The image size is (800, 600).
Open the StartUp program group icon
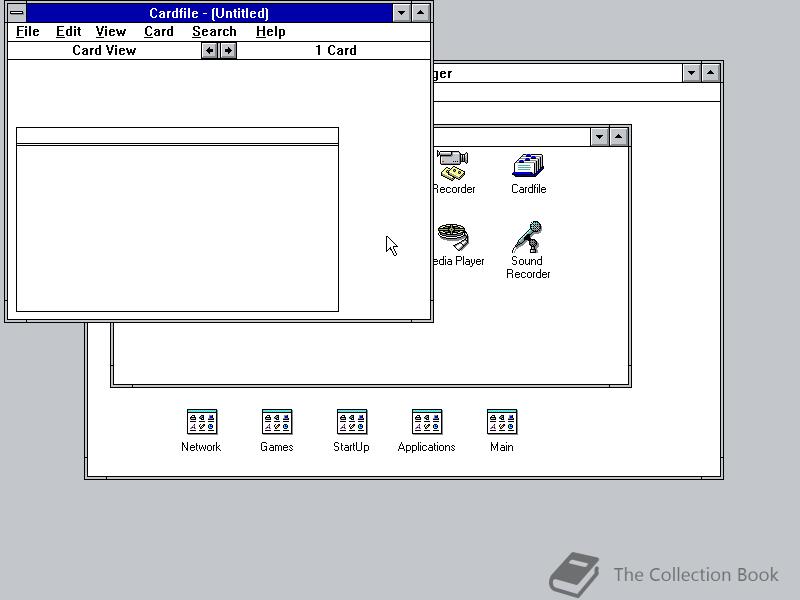(352, 421)
